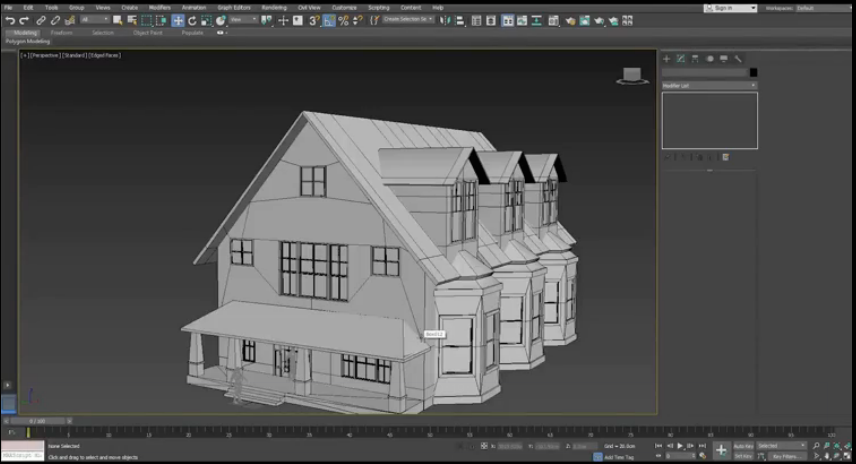Viewport: 856px width, 464px height.
Task: Click the Undo arrow icon
Action: click(x=10, y=21)
